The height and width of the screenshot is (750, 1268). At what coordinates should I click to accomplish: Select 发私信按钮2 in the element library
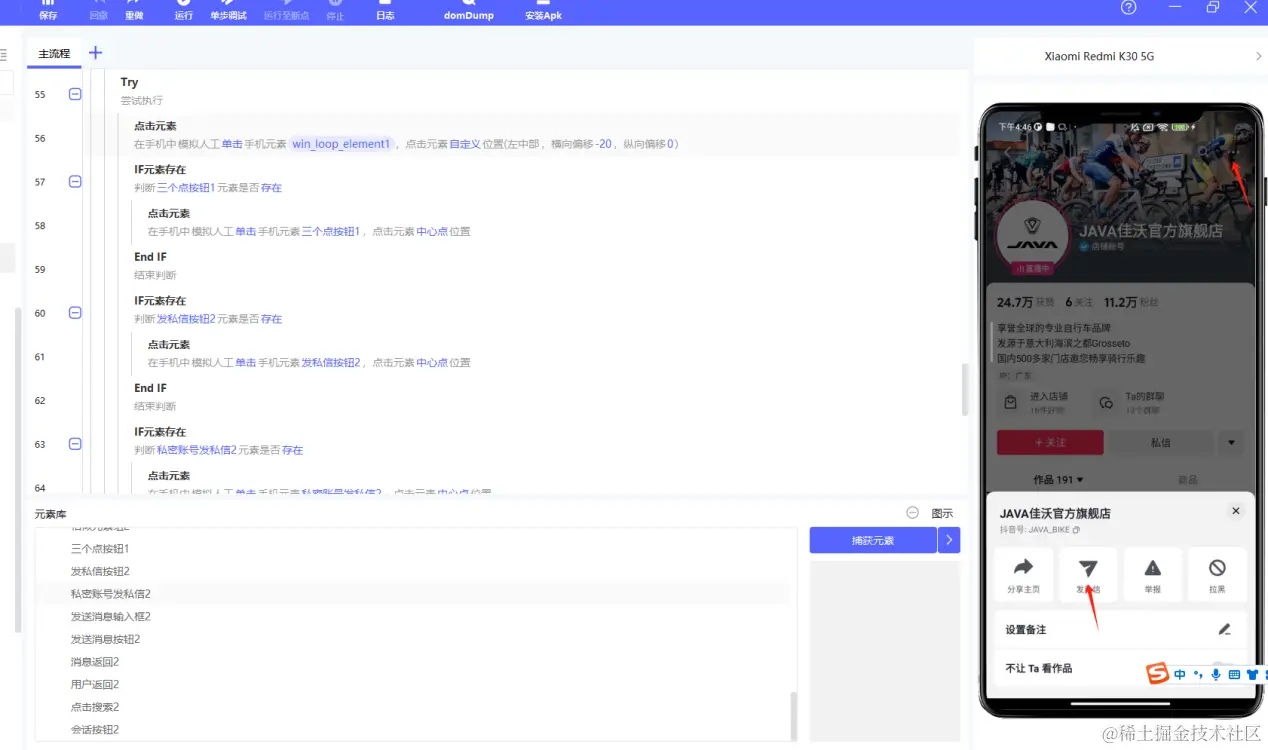point(100,572)
